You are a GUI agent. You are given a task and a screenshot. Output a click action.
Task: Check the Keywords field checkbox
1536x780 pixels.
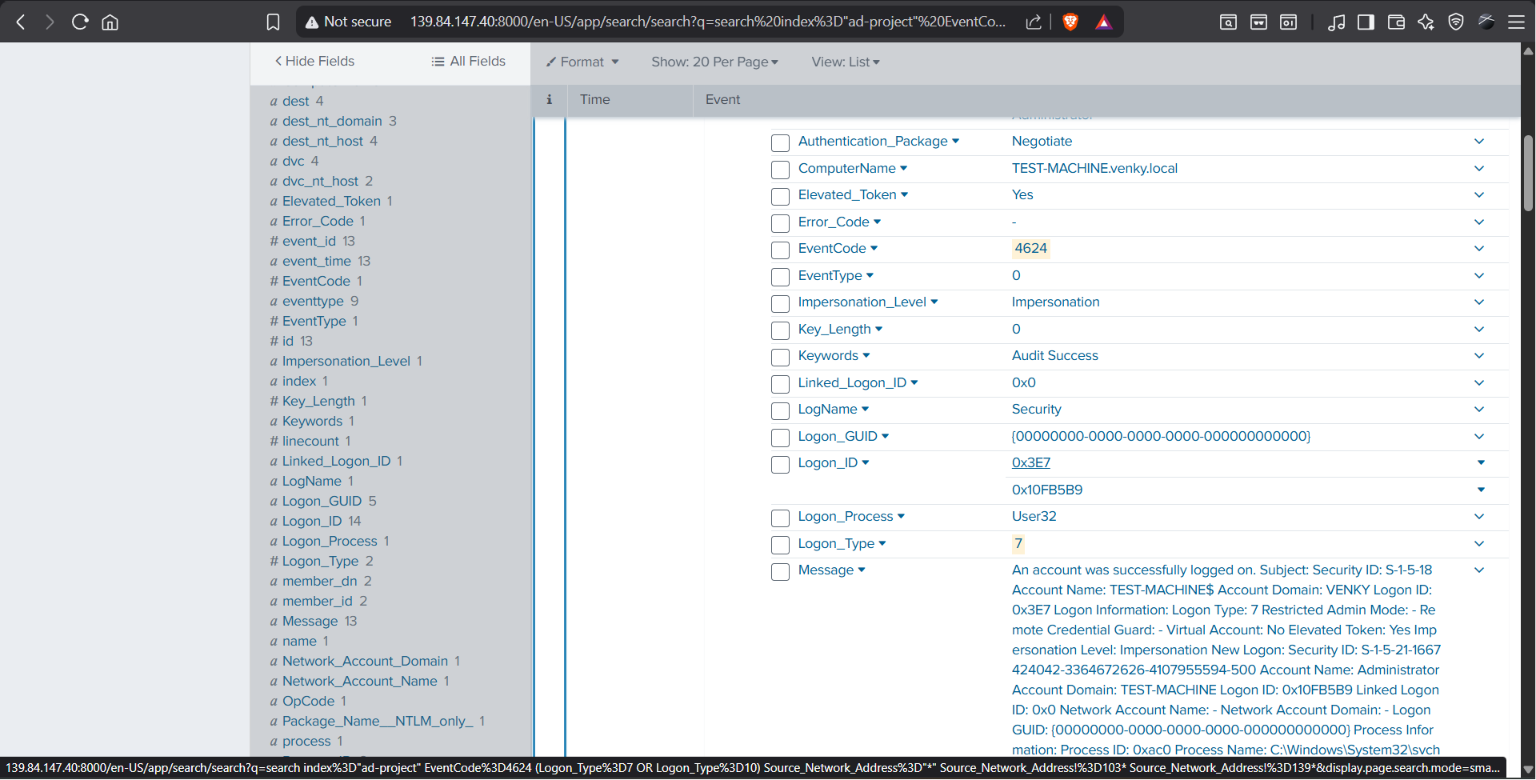[780, 357]
